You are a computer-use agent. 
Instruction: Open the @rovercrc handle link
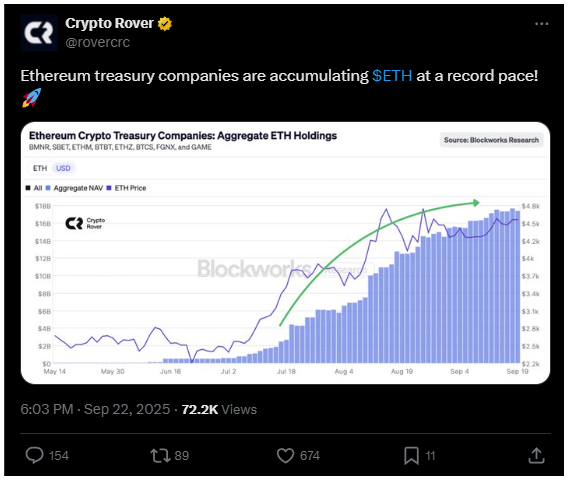tap(97, 42)
